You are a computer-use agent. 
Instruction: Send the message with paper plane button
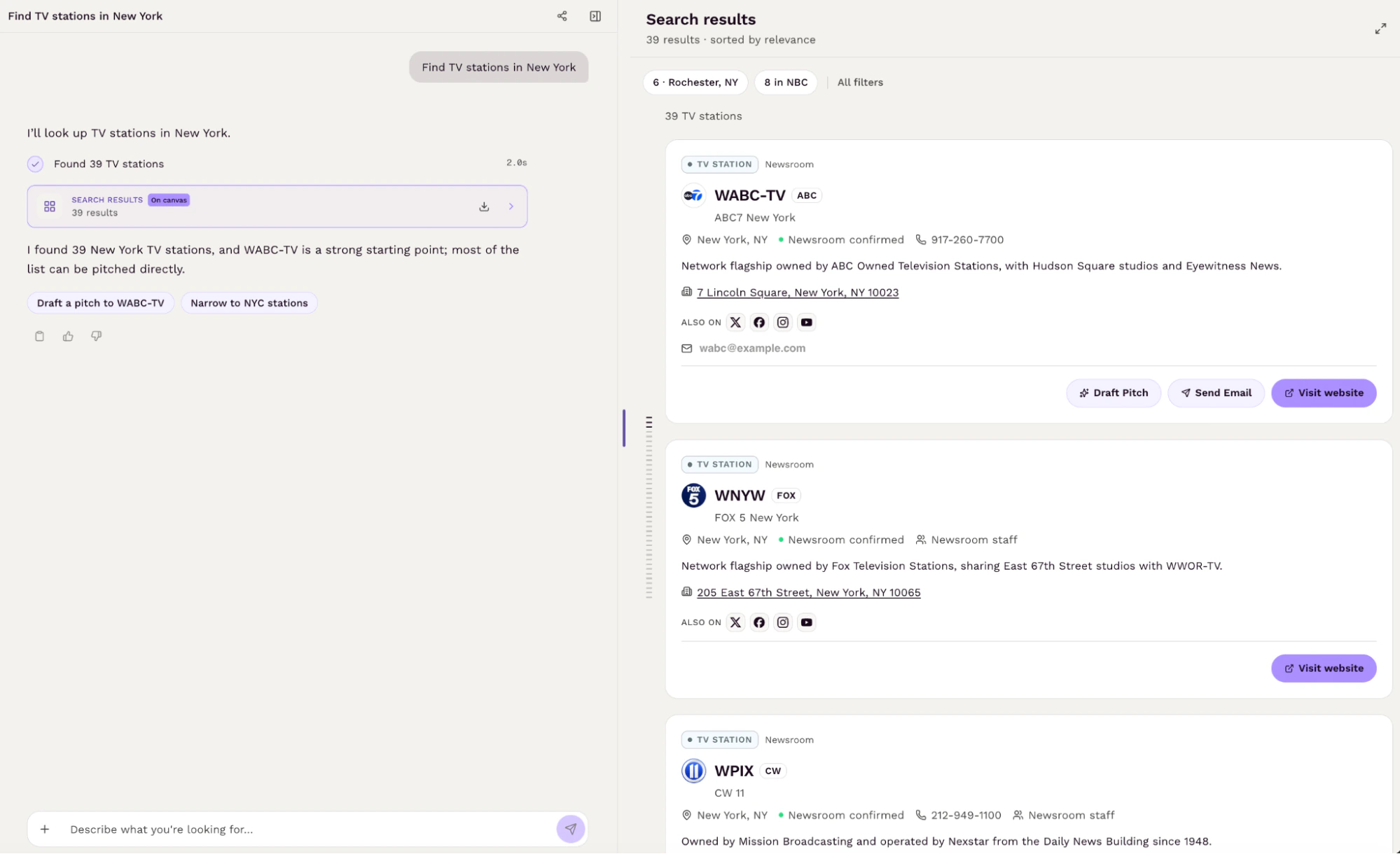pyautogui.click(x=571, y=829)
